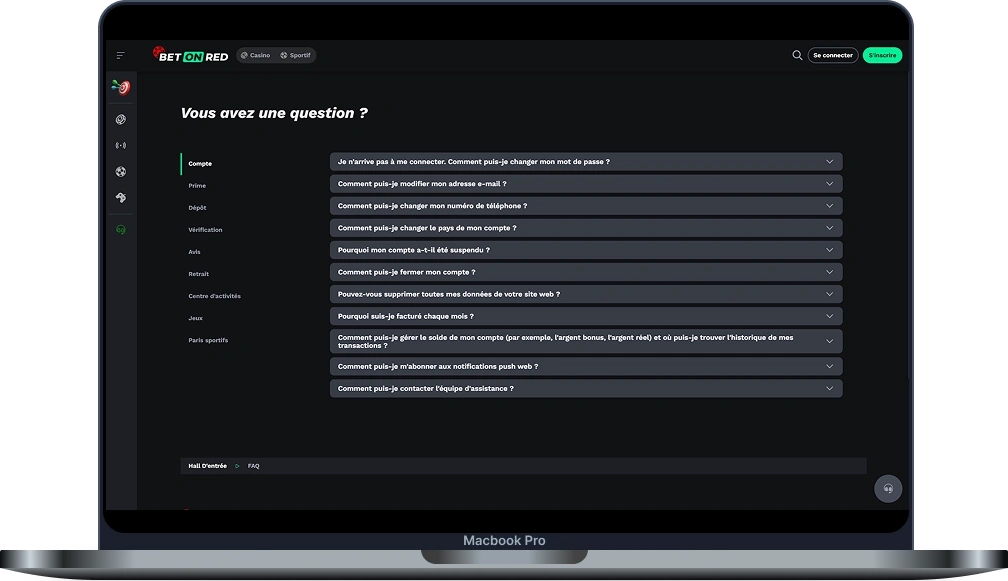Open support via the green headset sidebar icon

point(120,229)
